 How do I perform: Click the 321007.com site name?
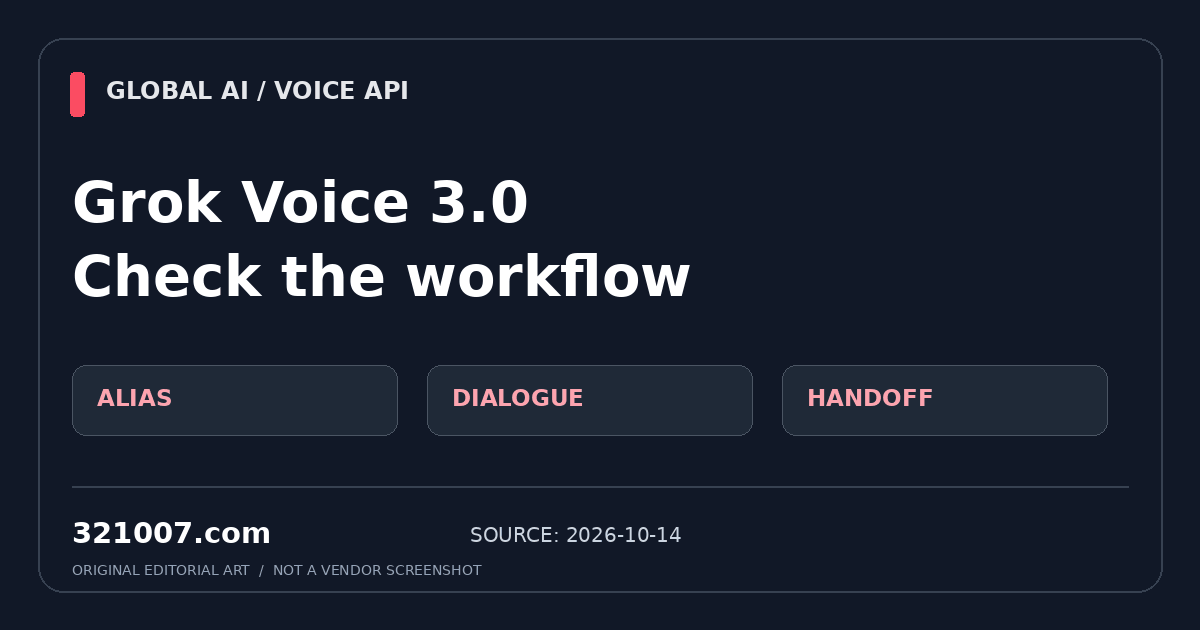click(x=171, y=534)
